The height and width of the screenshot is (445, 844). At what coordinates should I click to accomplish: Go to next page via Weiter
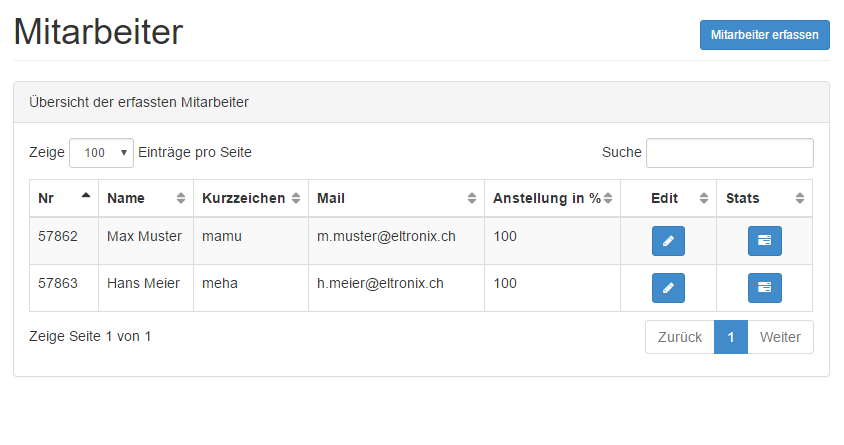tap(780, 337)
